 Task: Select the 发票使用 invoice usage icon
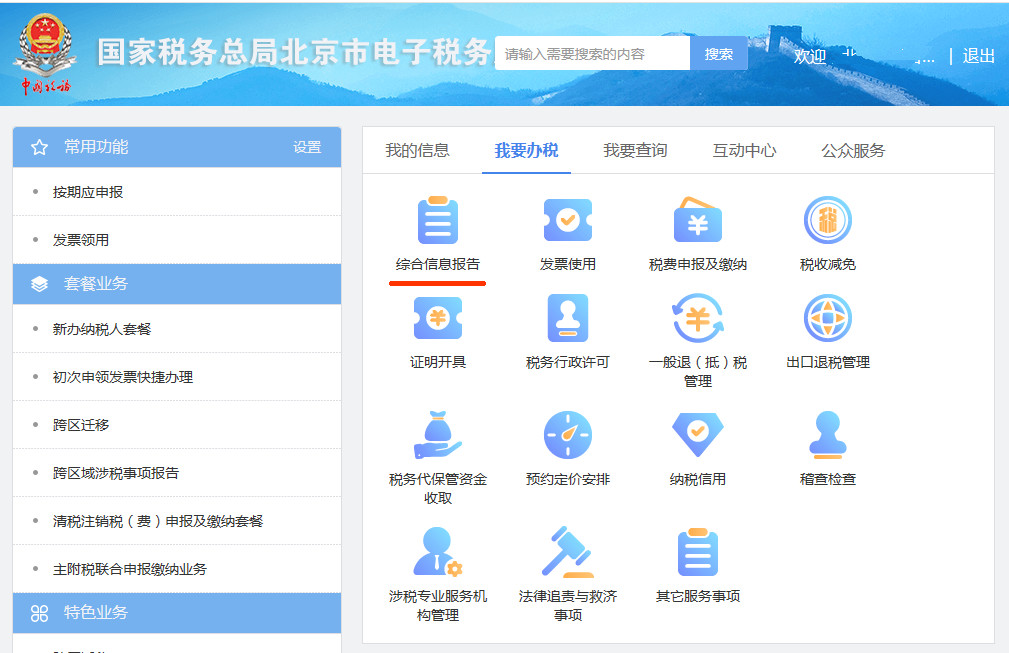(567, 232)
